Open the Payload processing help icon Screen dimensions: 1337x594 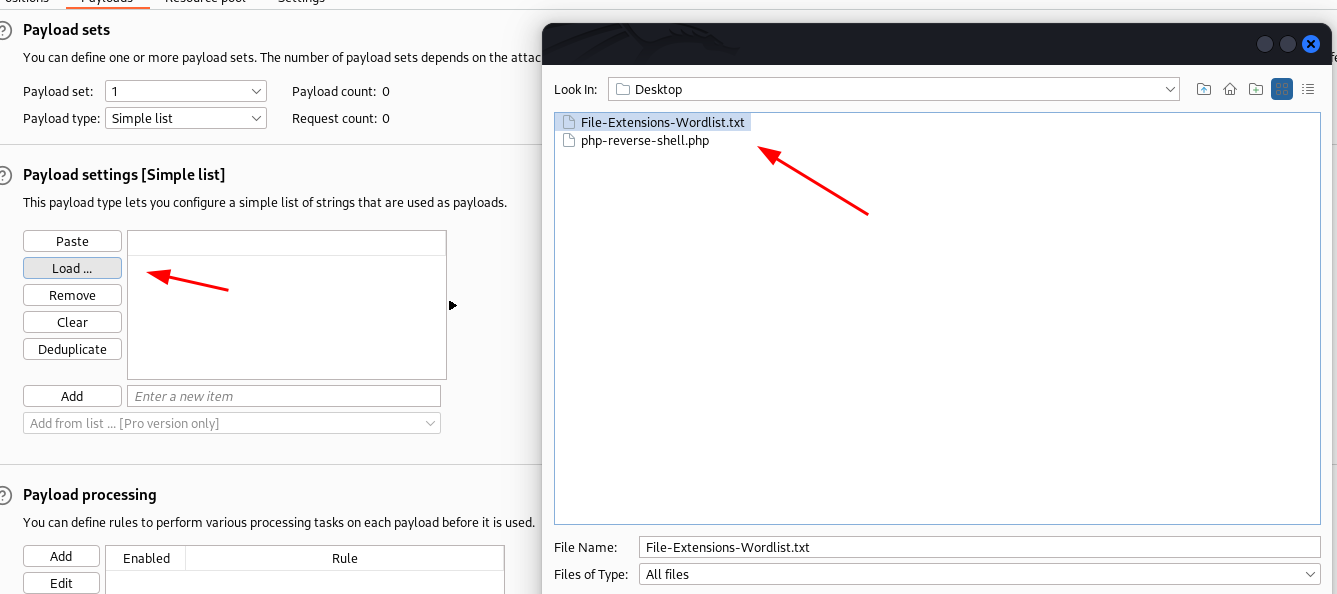(4, 495)
